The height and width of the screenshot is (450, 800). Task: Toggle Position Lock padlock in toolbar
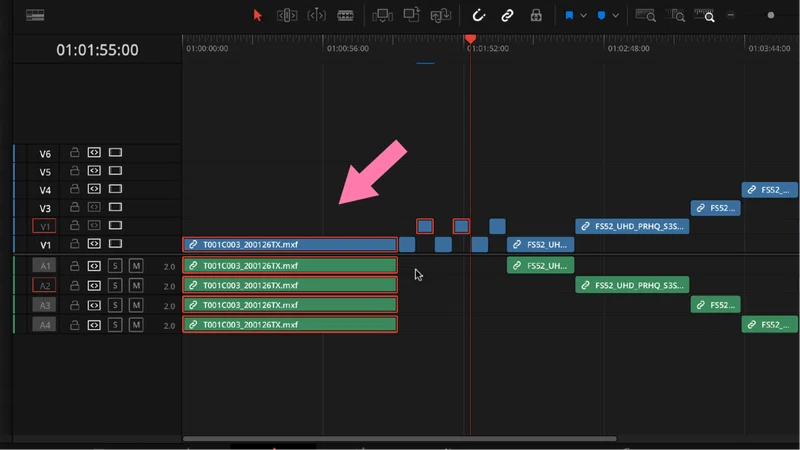click(536, 15)
